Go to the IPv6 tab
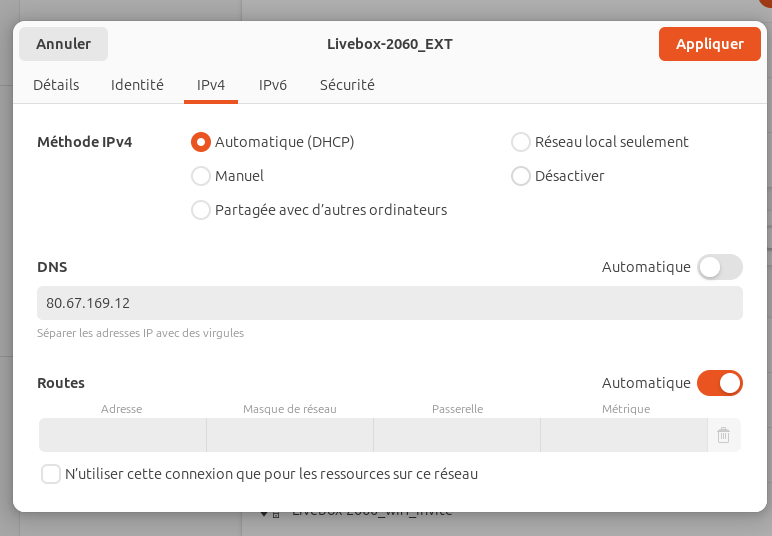 [273, 85]
